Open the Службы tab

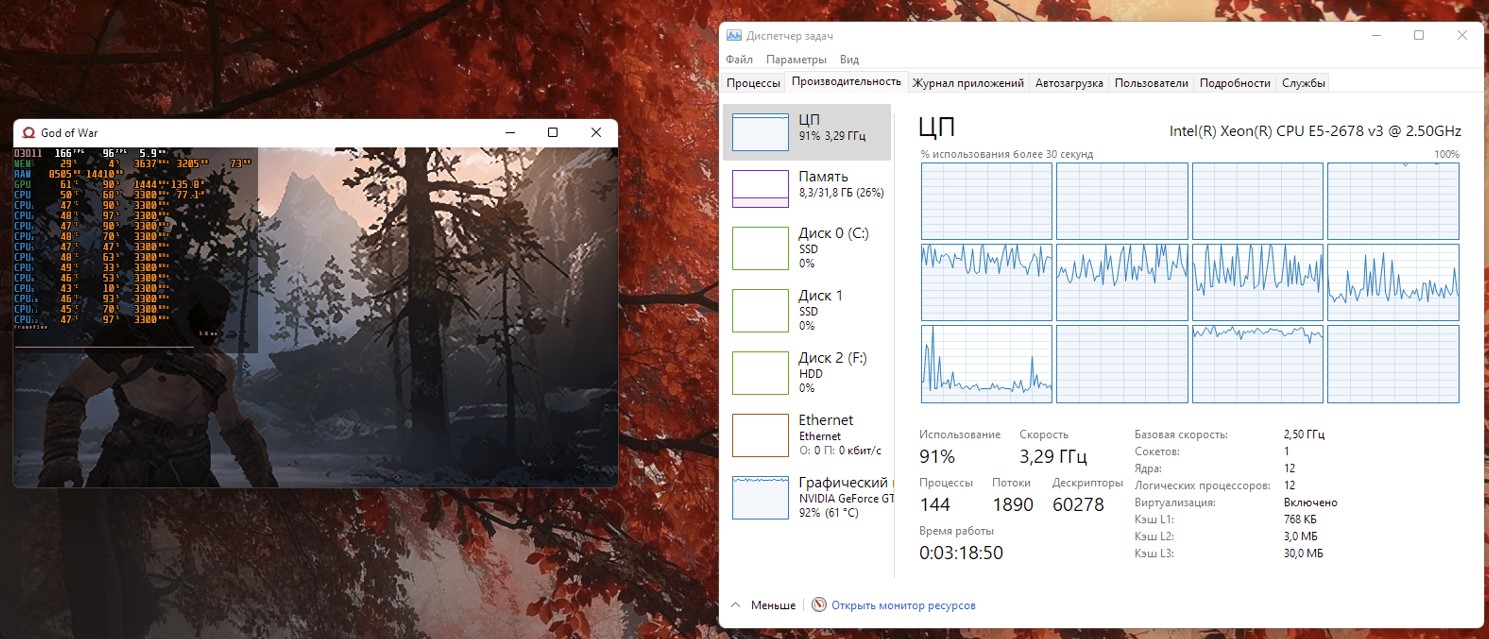coord(1304,83)
